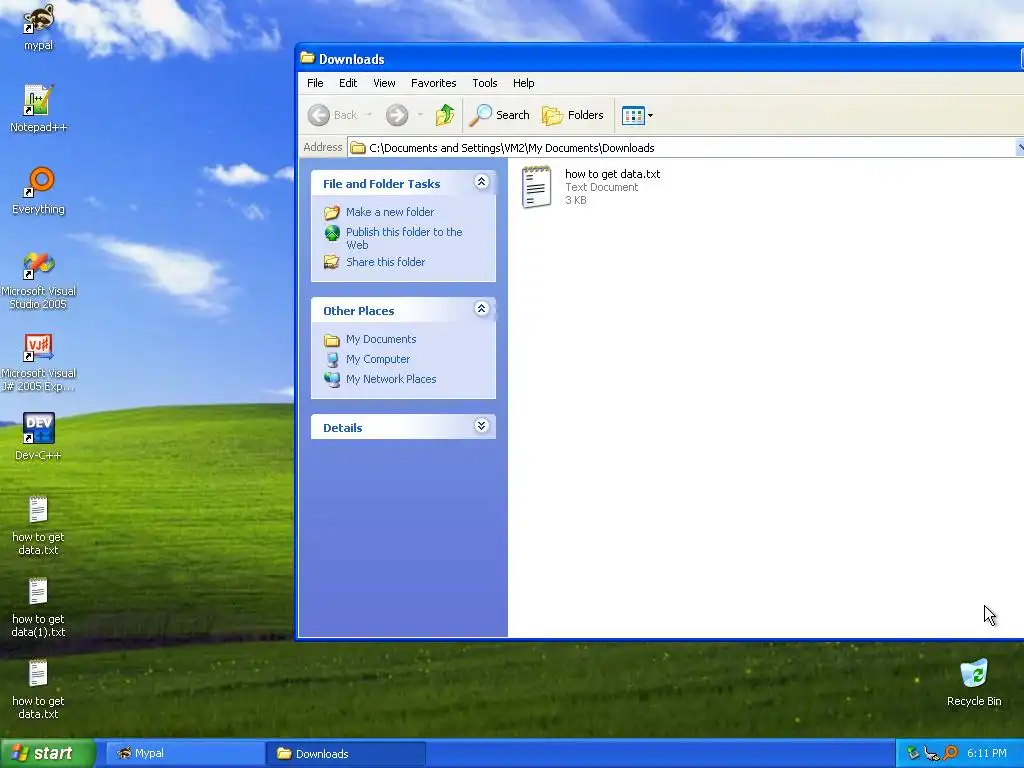The image size is (1024, 768).
Task: Expand the Details panel
Action: [481, 426]
